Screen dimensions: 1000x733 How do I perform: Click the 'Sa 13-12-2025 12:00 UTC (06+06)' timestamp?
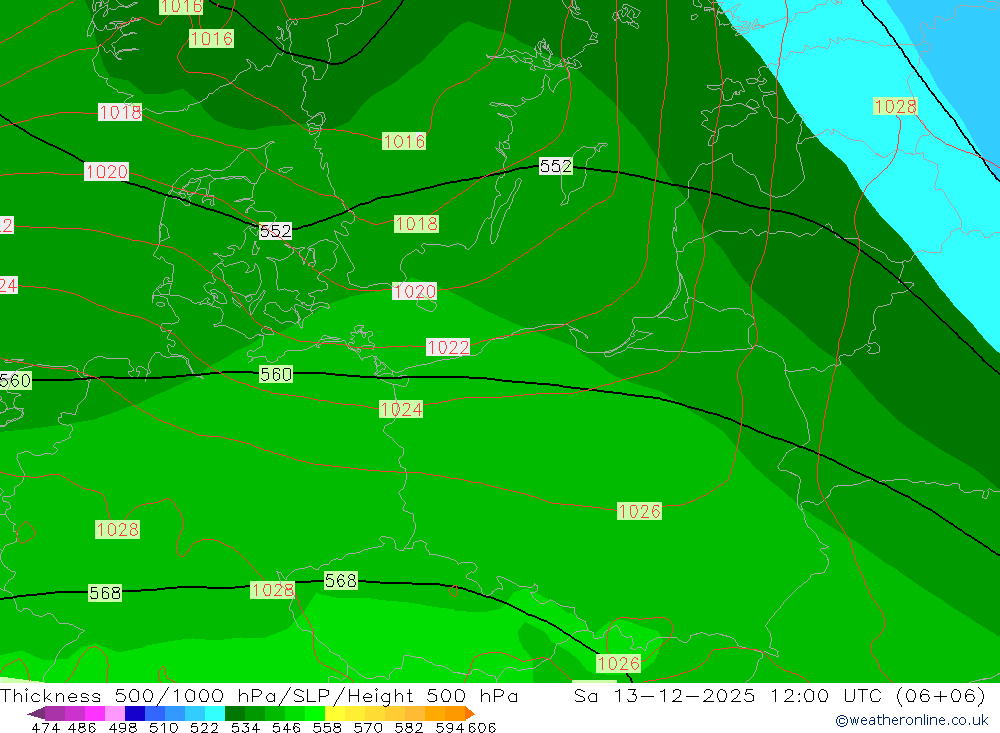[x=779, y=695]
